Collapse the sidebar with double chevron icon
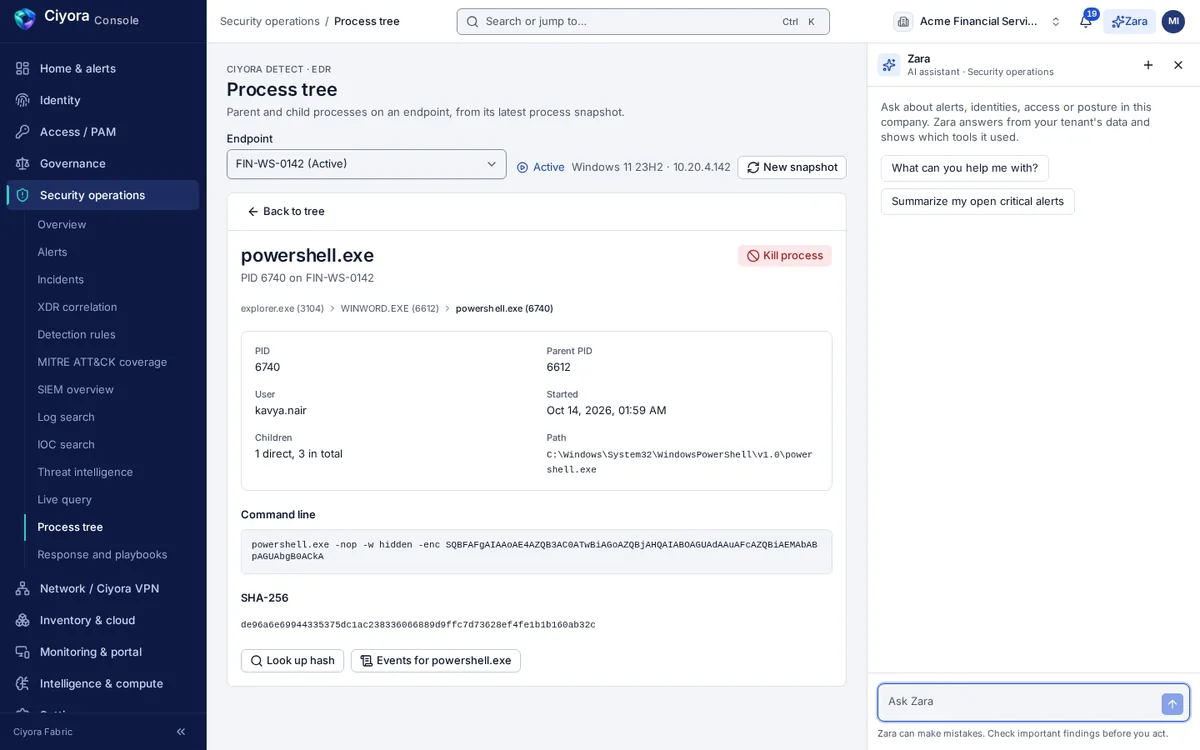The height and width of the screenshot is (750, 1200). click(x=181, y=732)
